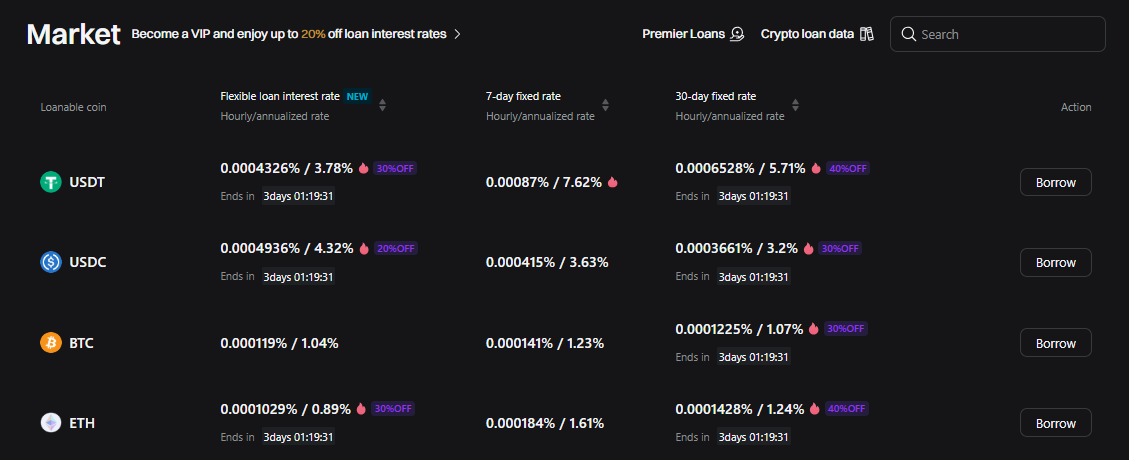
Task: Sort by 30-day fixed rate arrows
Action: pos(795,105)
